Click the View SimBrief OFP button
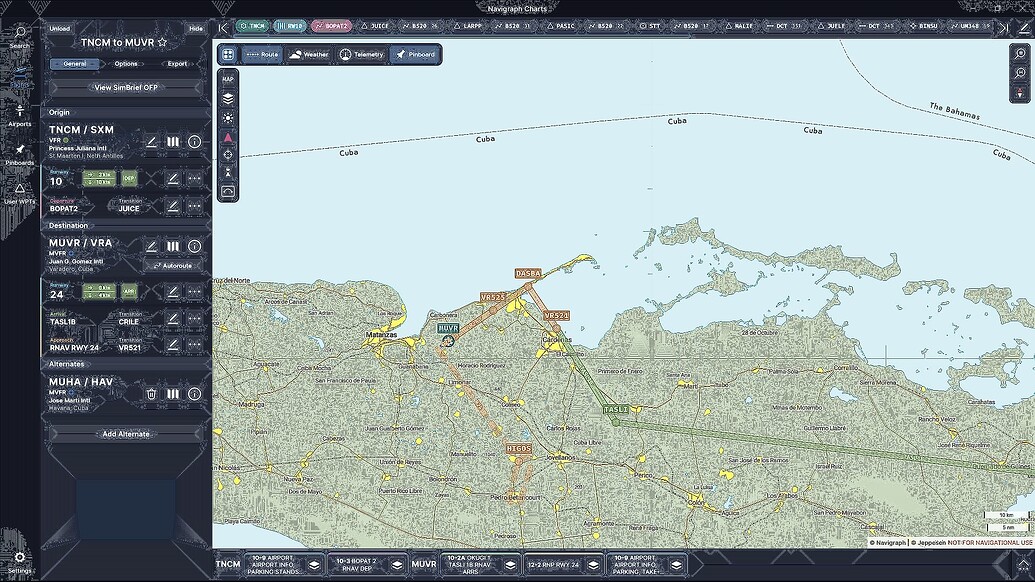This screenshot has width=1035, height=582. (x=124, y=87)
